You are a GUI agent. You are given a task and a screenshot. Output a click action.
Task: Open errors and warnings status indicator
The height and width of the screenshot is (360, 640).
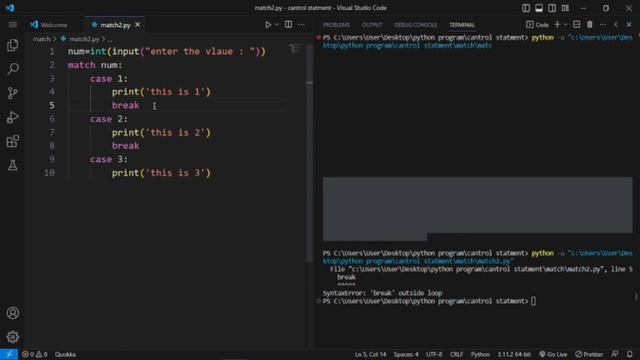point(35,354)
